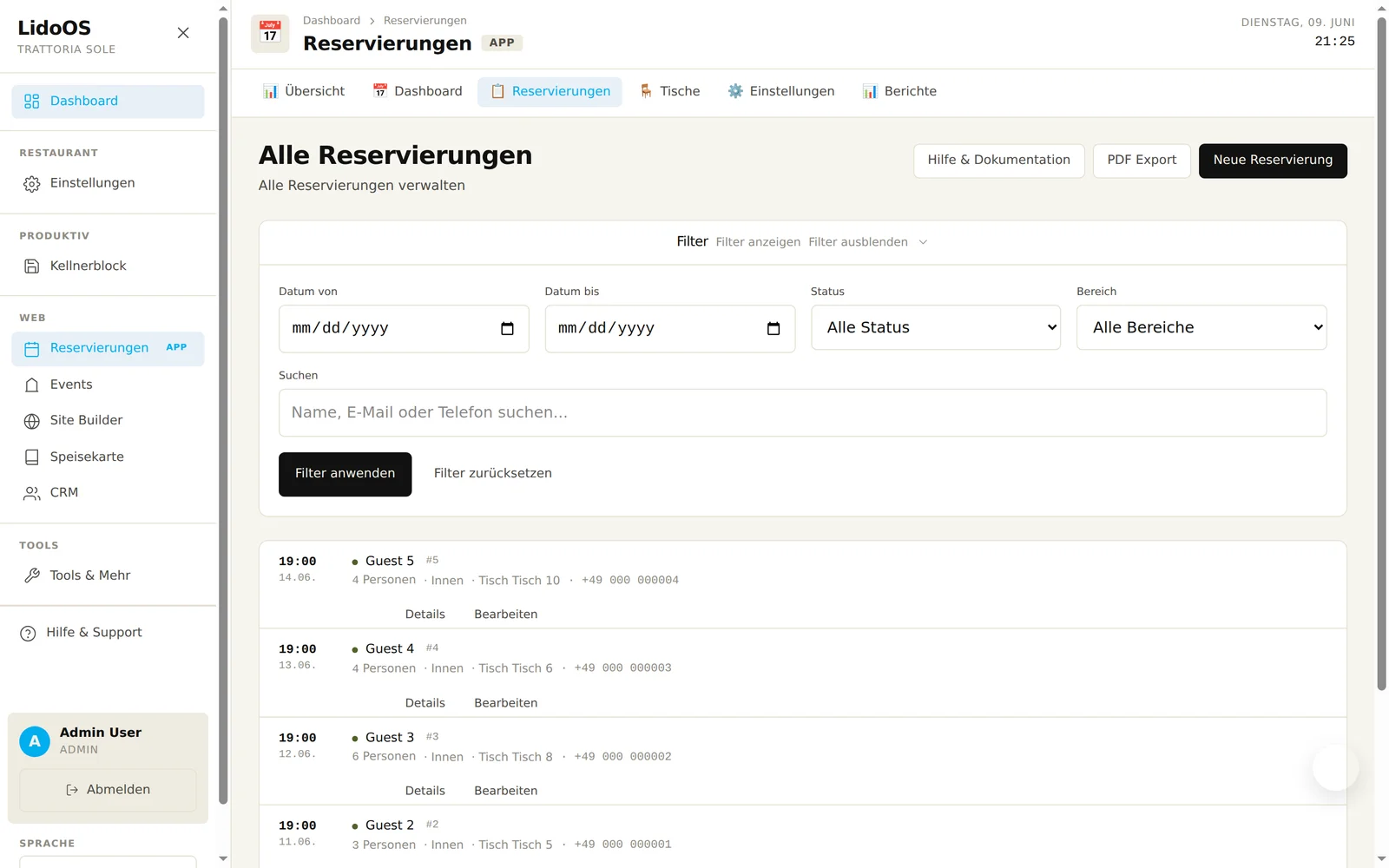Click the Einstellungen gear icon in sidebar
This screenshot has height=868, width=1389.
click(x=32, y=184)
